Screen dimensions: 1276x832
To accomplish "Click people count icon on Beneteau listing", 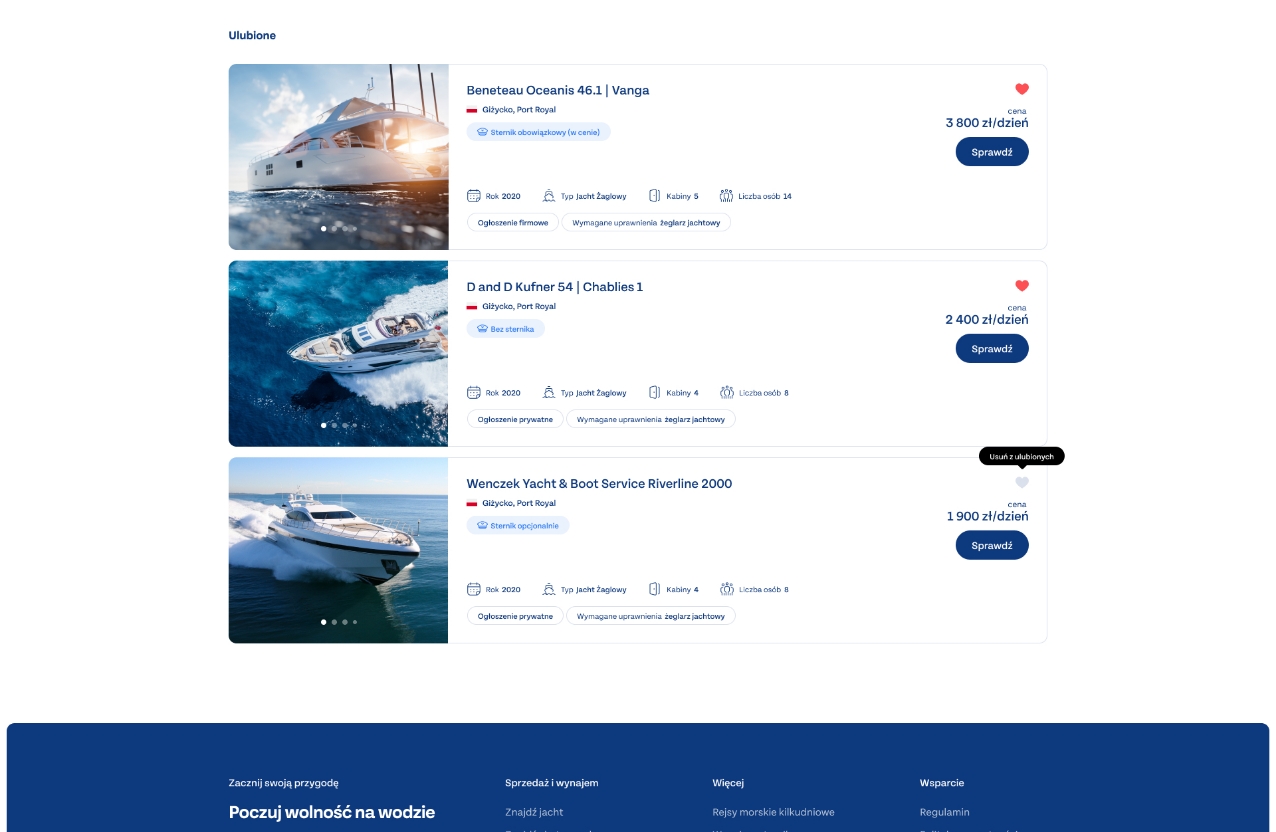I will [727, 196].
